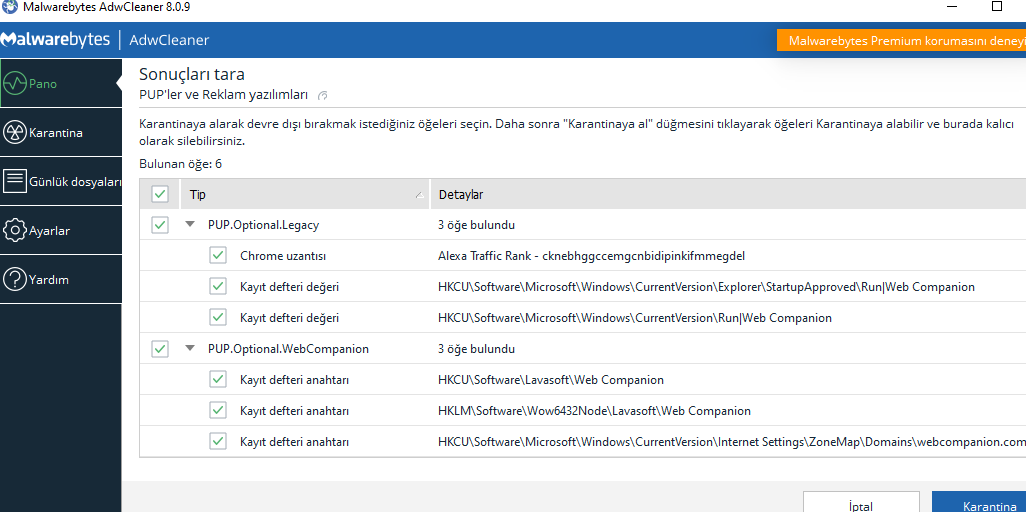Click the Karantina biohazard icon

pyautogui.click(x=15, y=132)
